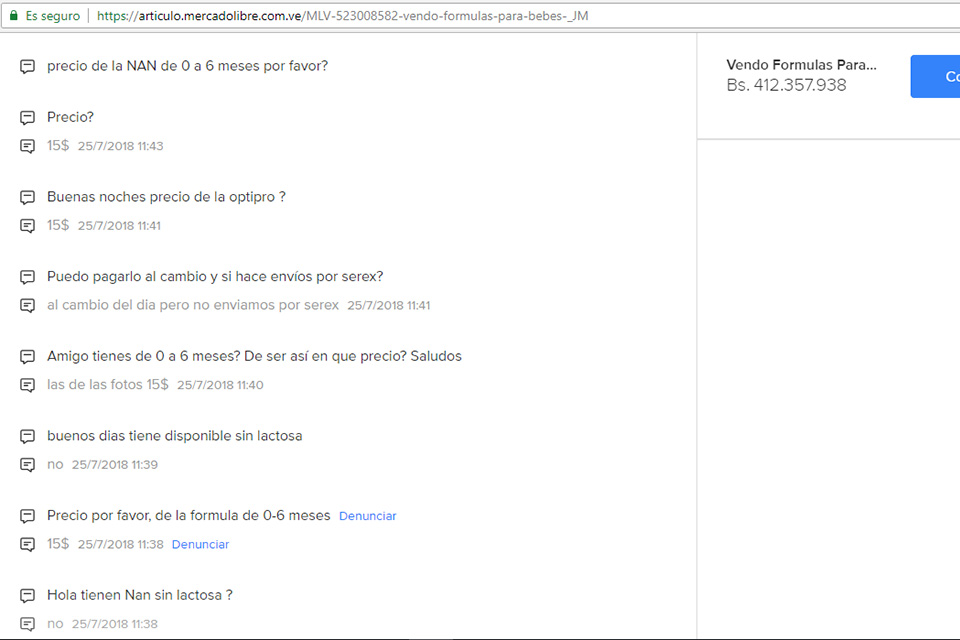The height and width of the screenshot is (640, 960).
Task: Click the 'Precio por favor, de la formula' question
Action: (188, 516)
